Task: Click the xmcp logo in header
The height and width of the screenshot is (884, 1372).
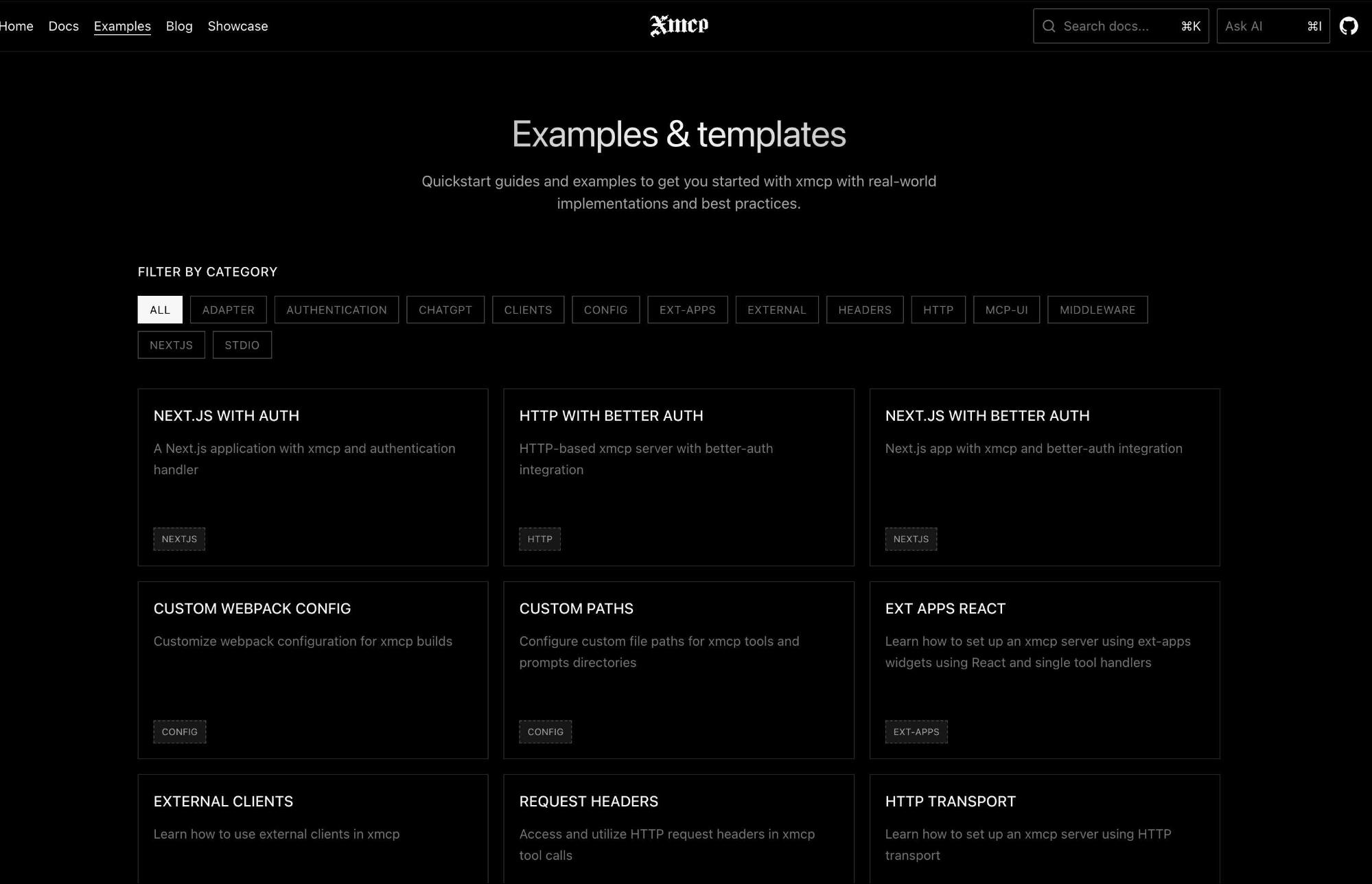Action: pos(679,25)
